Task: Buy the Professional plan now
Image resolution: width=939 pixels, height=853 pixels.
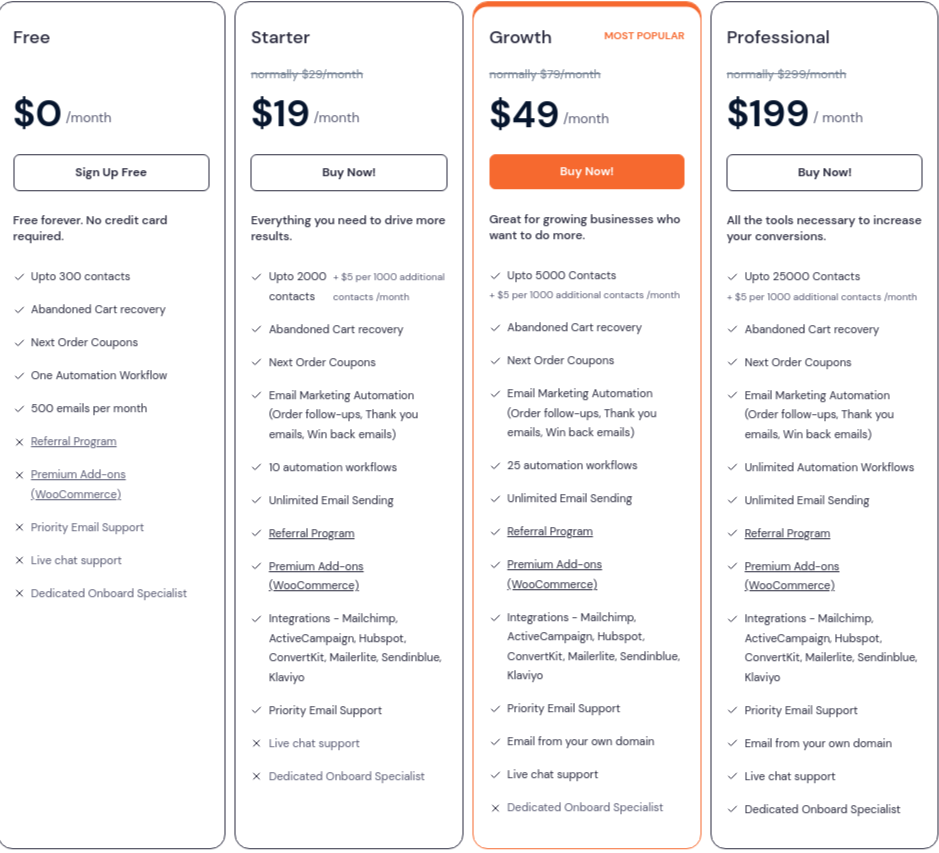Action: click(x=824, y=173)
